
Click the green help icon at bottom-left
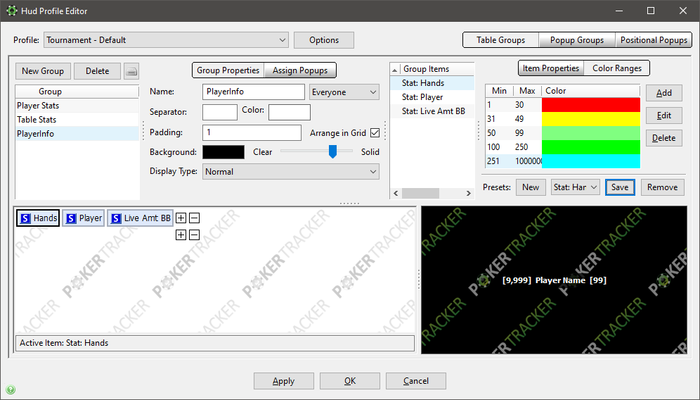tap(11, 390)
